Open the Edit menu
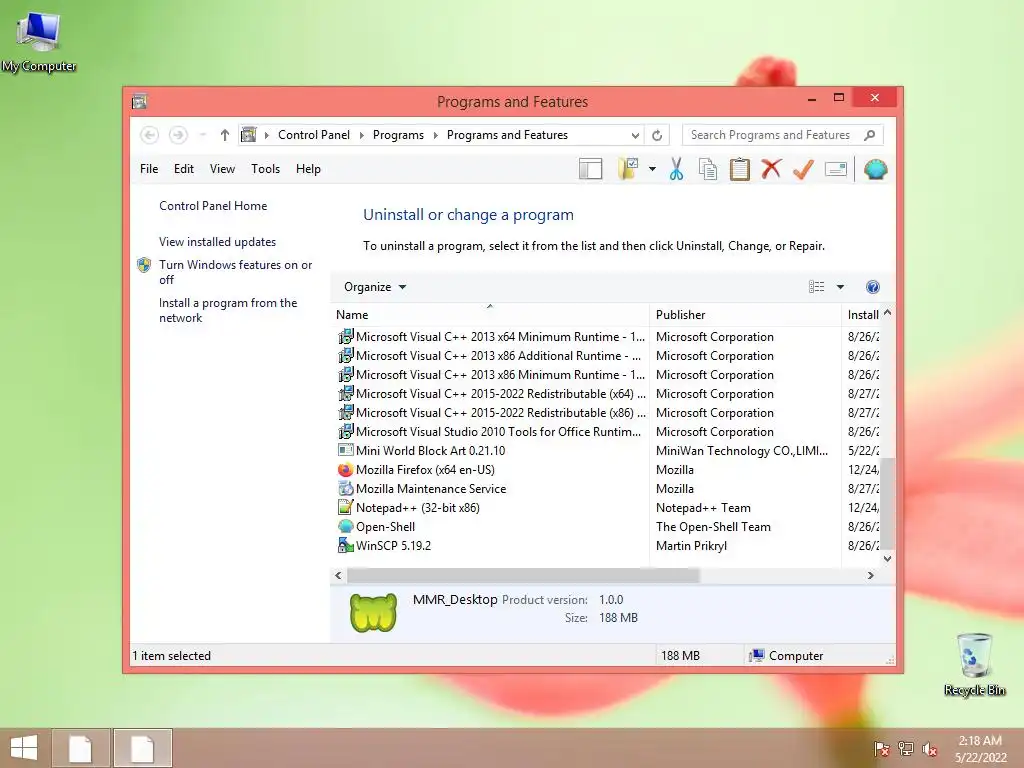Image resolution: width=1024 pixels, height=768 pixels. 184,169
